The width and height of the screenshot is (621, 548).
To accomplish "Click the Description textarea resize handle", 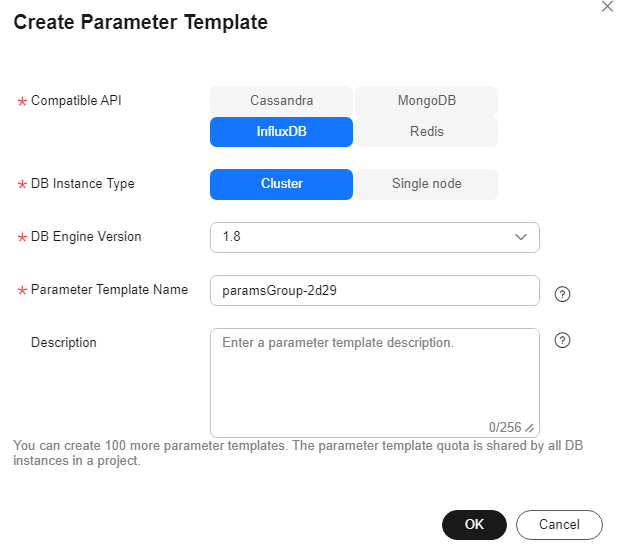I will click(x=530, y=428).
